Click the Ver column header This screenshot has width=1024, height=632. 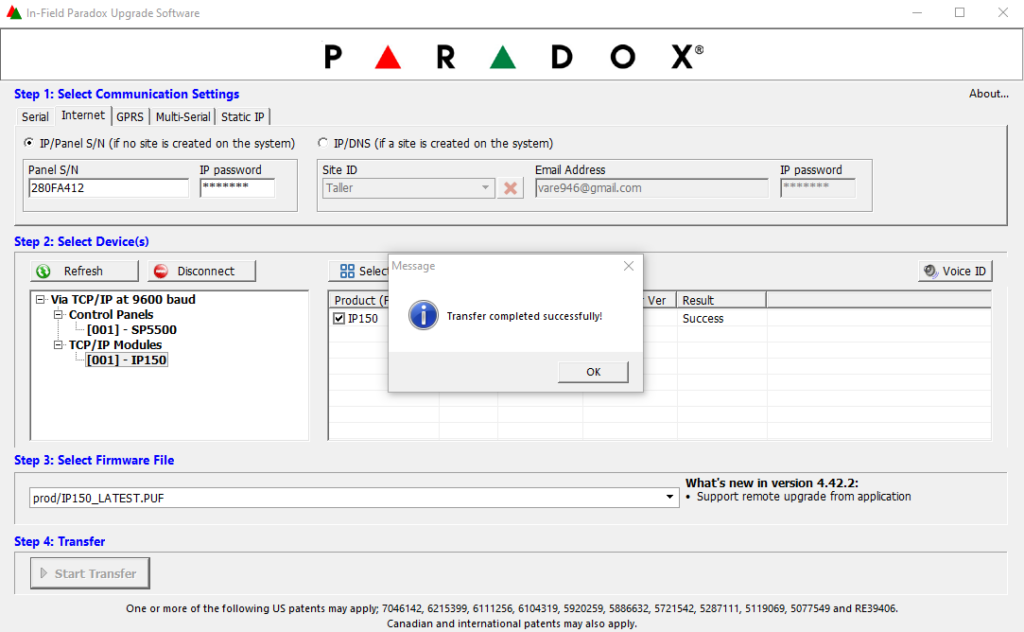coord(659,300)
